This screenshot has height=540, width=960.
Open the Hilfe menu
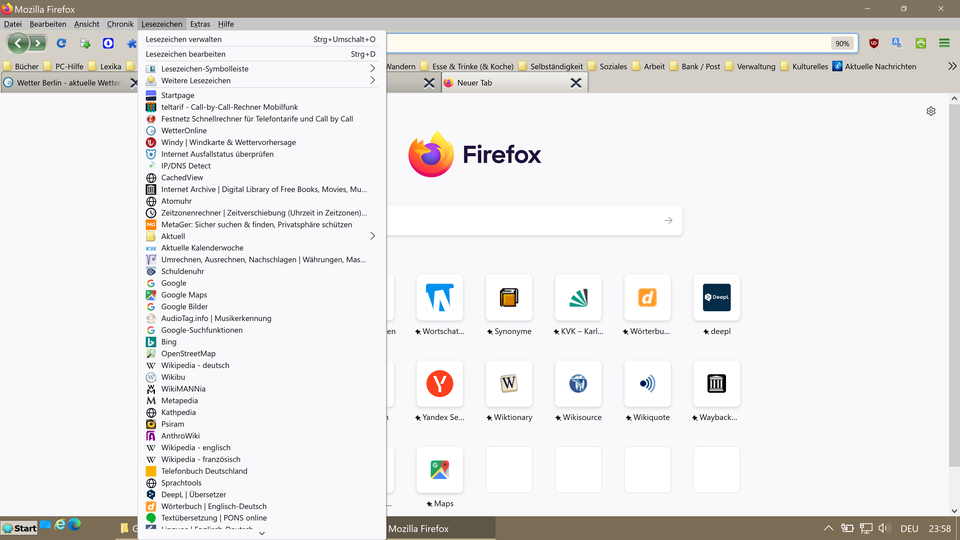pyautogui.click(x=226, y=24)
